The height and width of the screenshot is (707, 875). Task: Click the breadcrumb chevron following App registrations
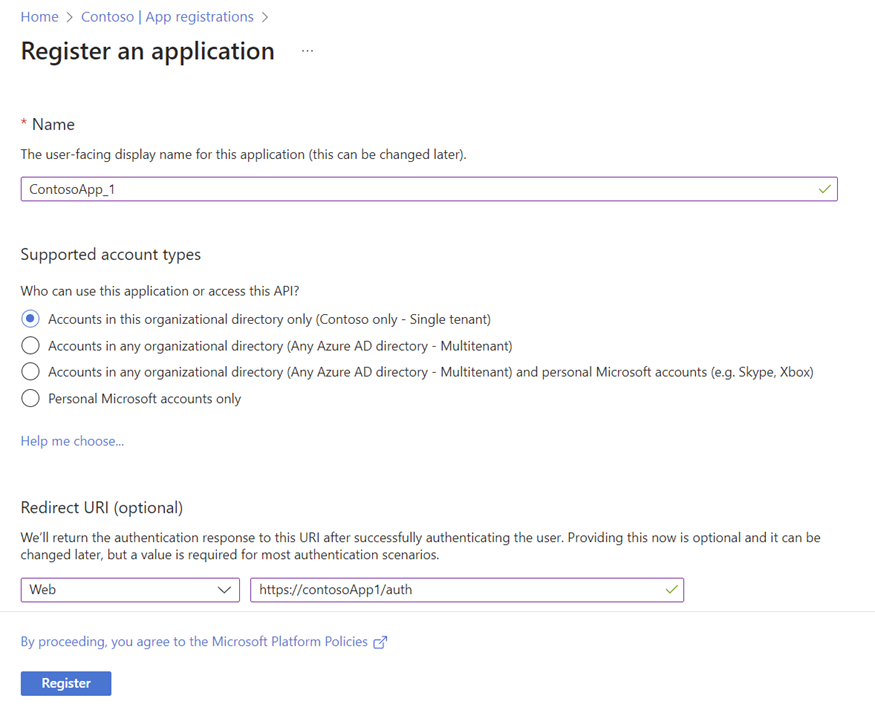[x=265, y=17]
